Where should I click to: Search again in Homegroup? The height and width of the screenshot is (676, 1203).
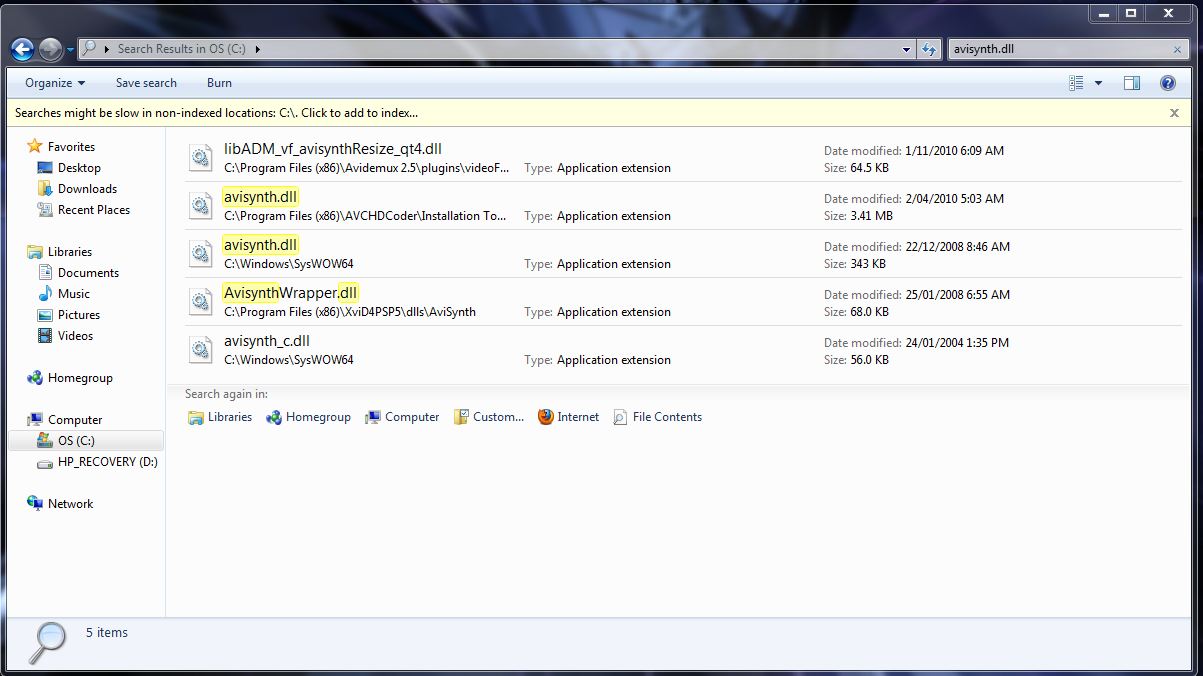tap(308, 417)
